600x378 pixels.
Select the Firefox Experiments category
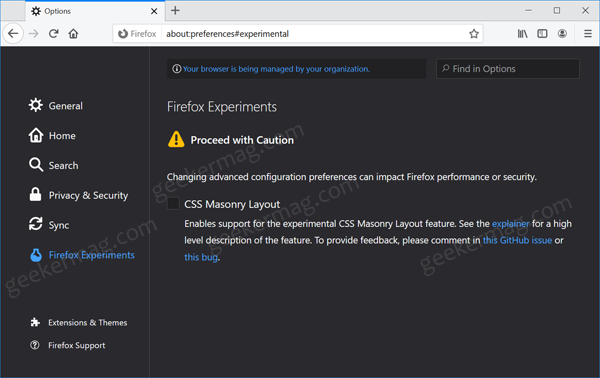(x=91, y=255)
